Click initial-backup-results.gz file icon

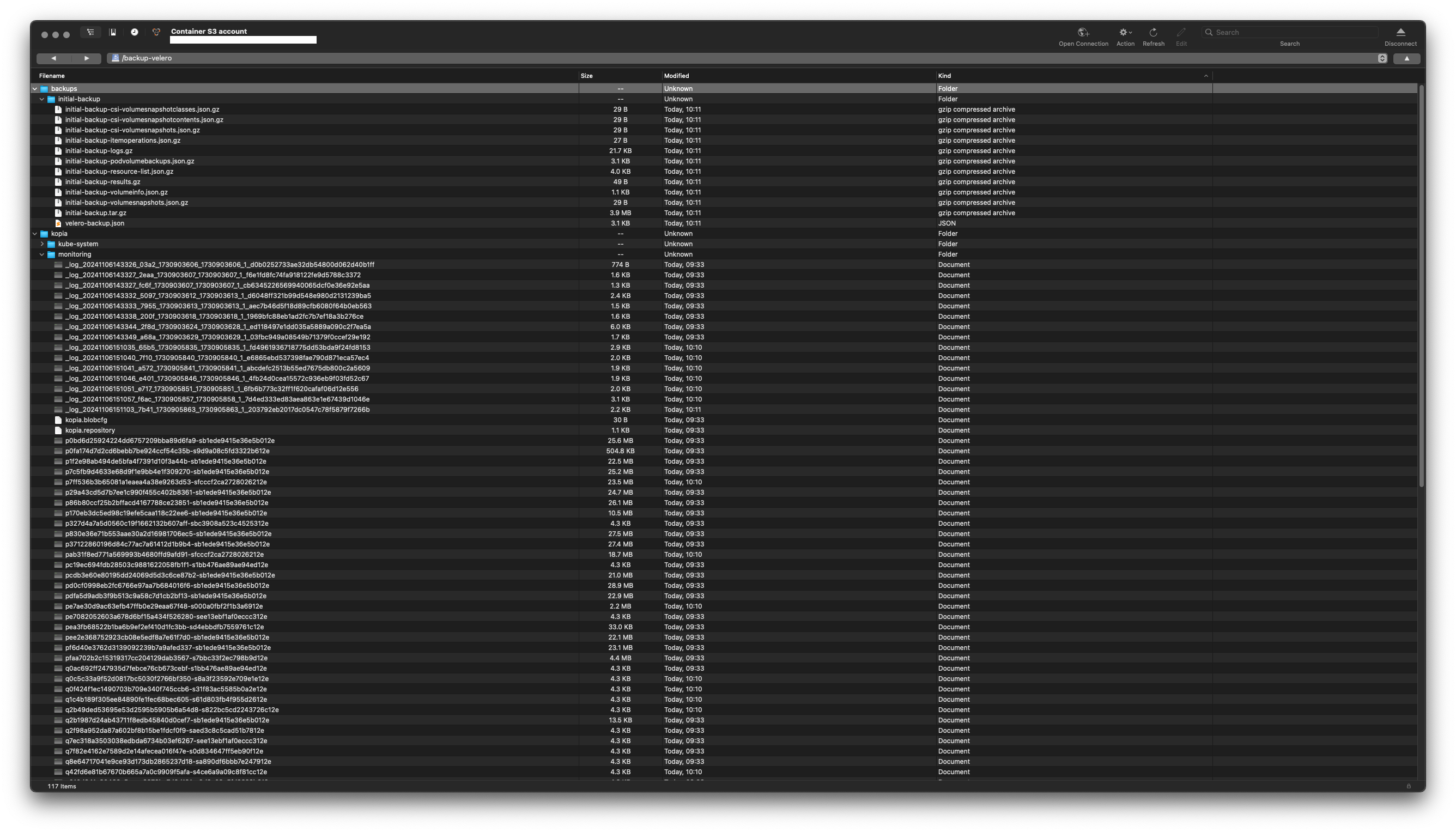58,182
